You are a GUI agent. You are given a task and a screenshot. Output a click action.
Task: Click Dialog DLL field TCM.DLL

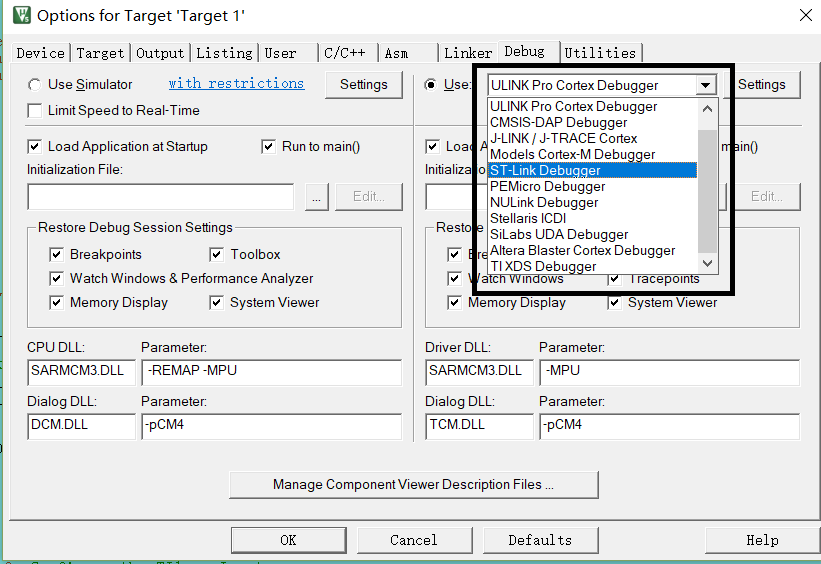tap(479, 426)
